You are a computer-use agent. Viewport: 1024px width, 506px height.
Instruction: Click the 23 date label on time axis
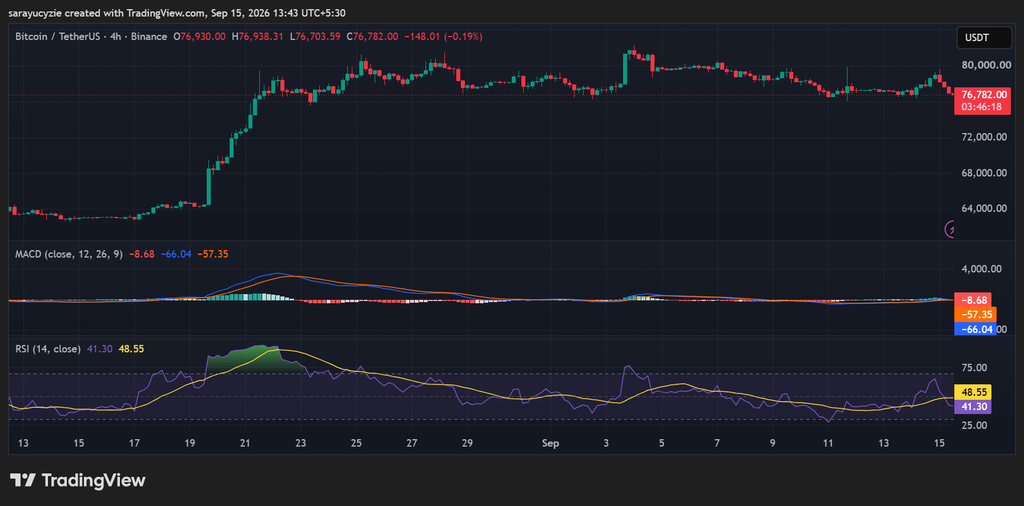300,443
